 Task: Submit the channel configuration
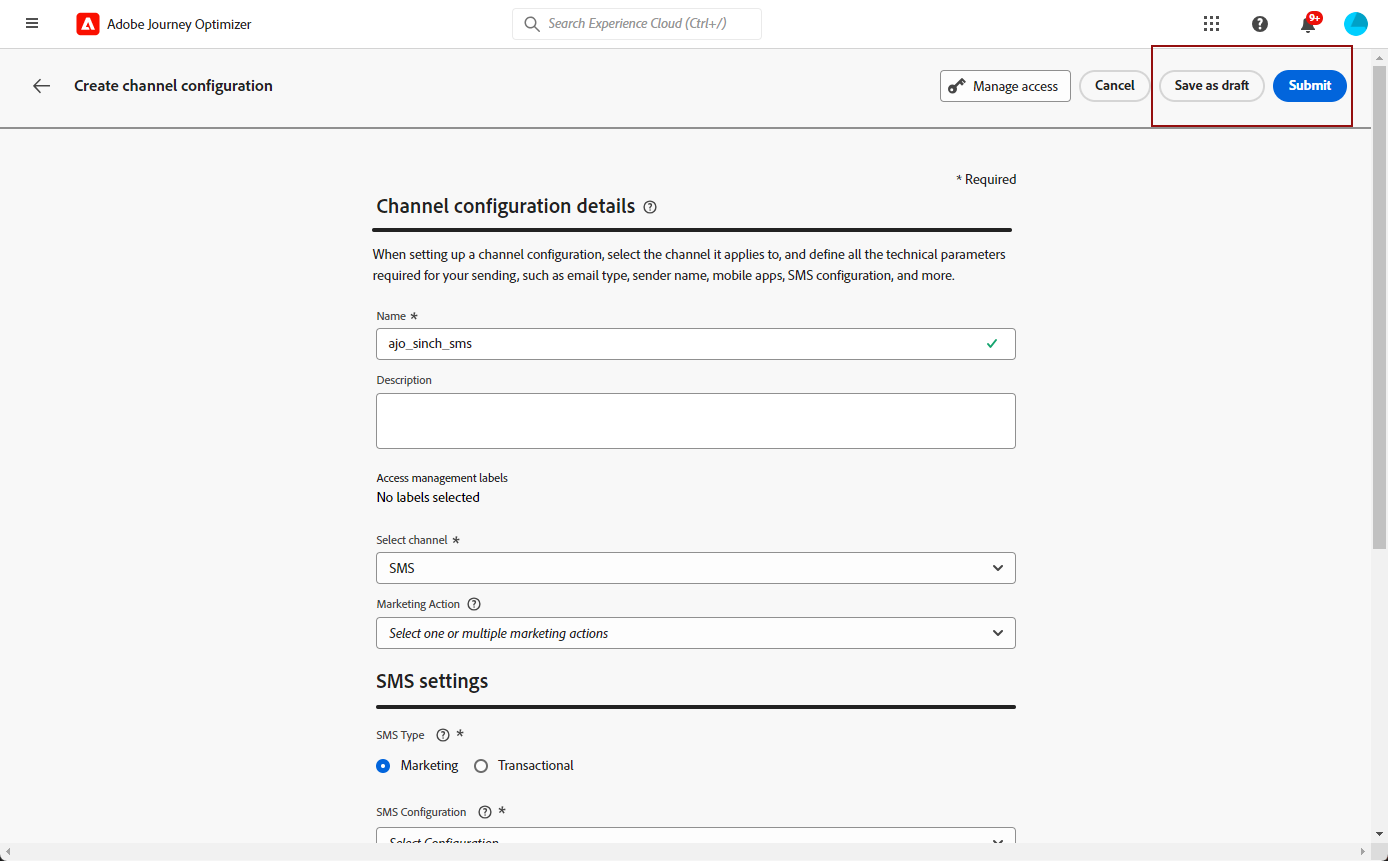pos(1309,86)
